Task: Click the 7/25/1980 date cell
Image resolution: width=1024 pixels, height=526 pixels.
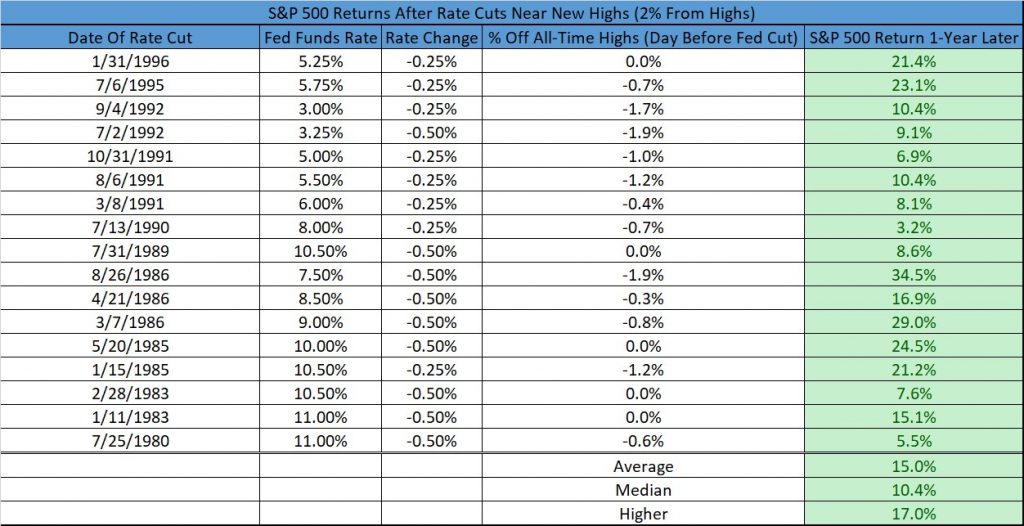Action: coord(130,441)
